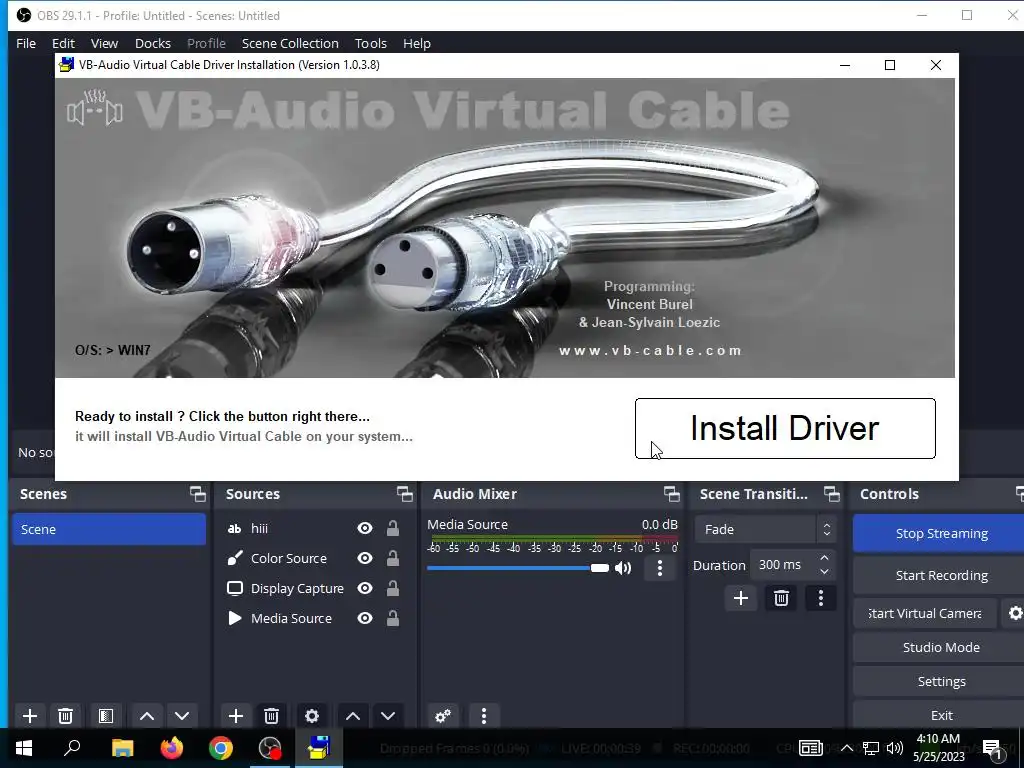Open Windows taskbar search
Screen dimensions: 1024x768
tap(72, 748)
